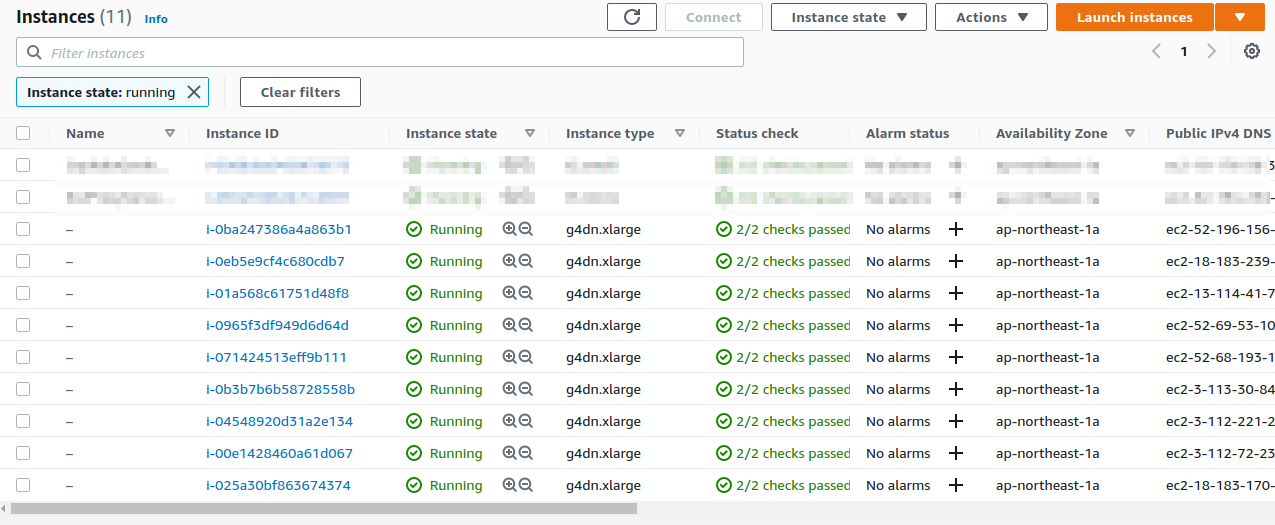Image resolution: width=1275 pixels, height=525 pixels.
Task: Add alarm plus for i-025a30bf863674374
Action: (956, 485)
